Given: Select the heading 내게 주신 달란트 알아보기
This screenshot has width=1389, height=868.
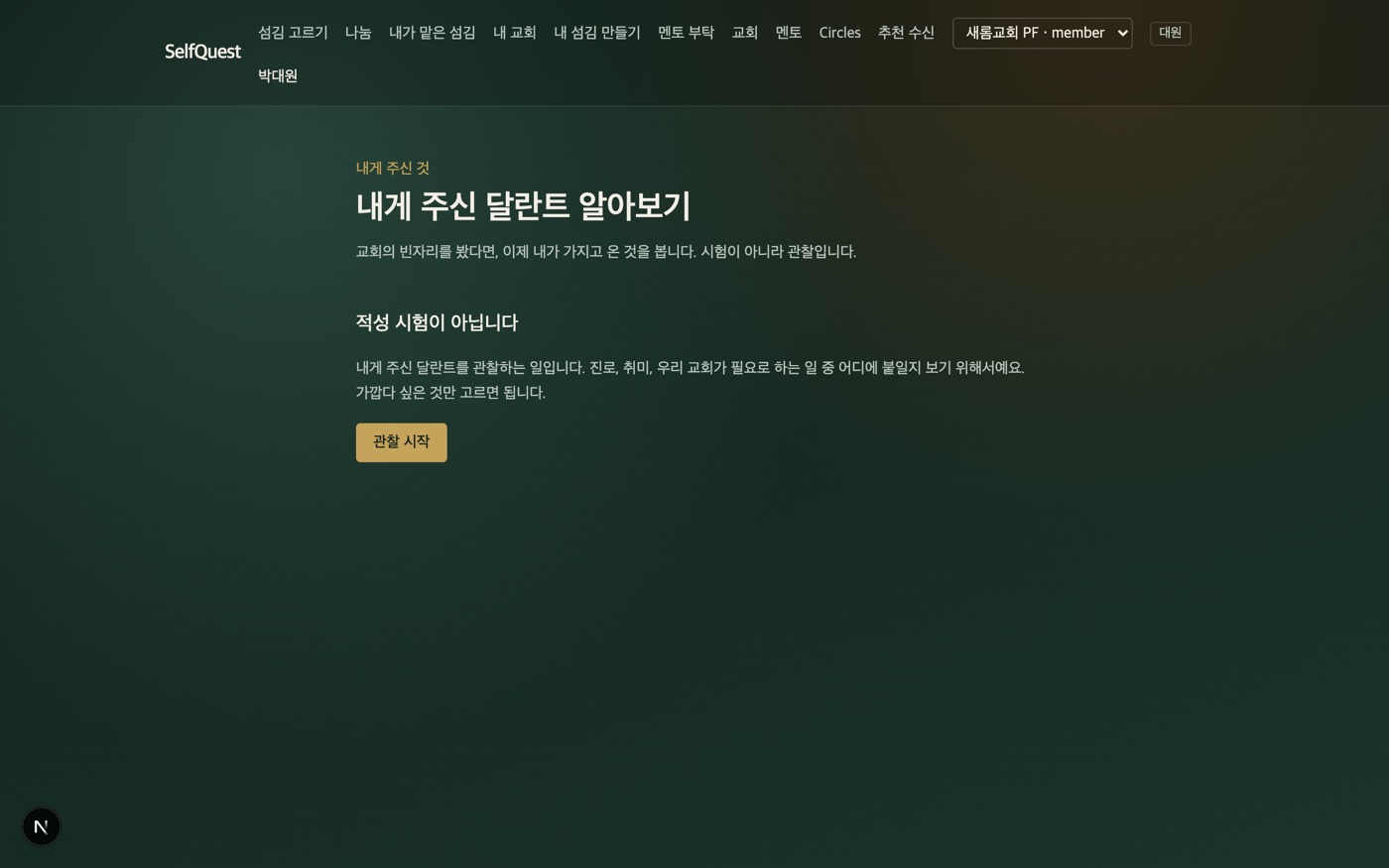Looking at the screenshot, I should point(523,206).
